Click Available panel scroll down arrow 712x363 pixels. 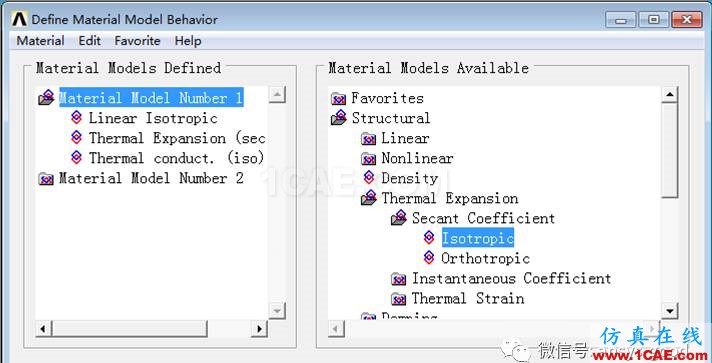[670, 311]
